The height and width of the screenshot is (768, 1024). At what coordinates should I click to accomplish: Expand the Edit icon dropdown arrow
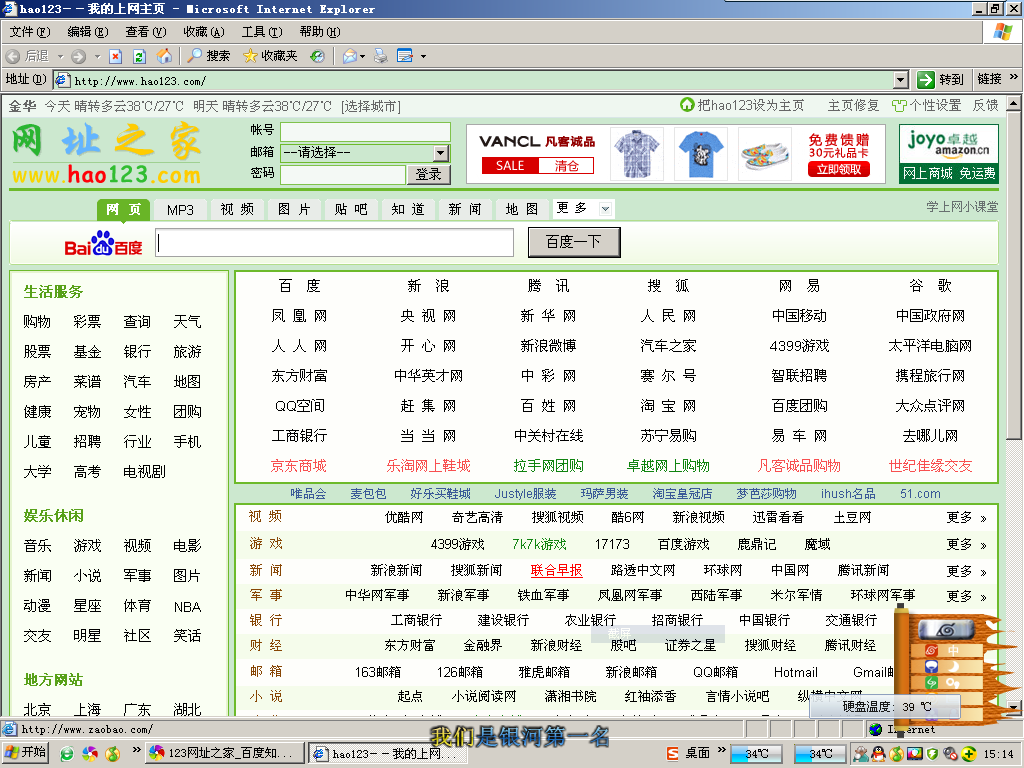click(423, 56)
